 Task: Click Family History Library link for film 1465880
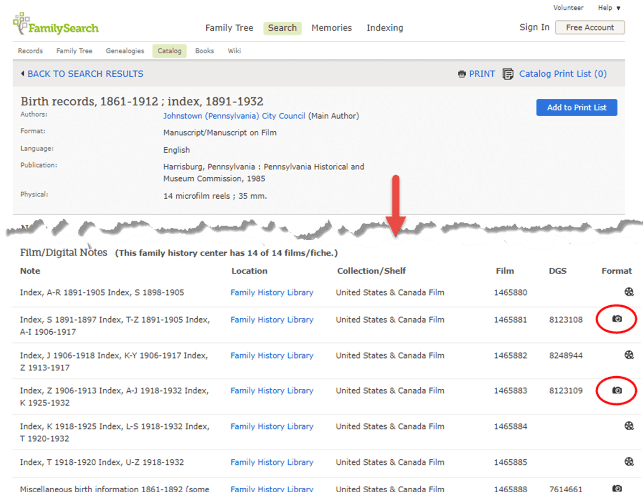point(271,292)
